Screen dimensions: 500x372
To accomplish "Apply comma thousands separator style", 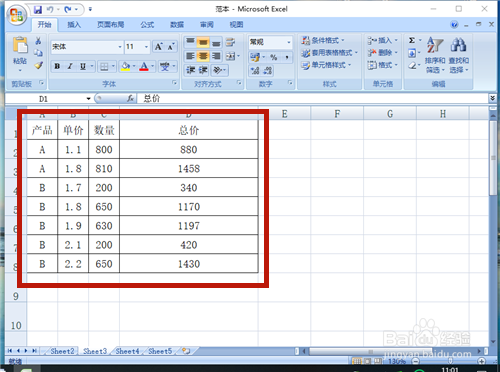I will click(x=287, y=57).
